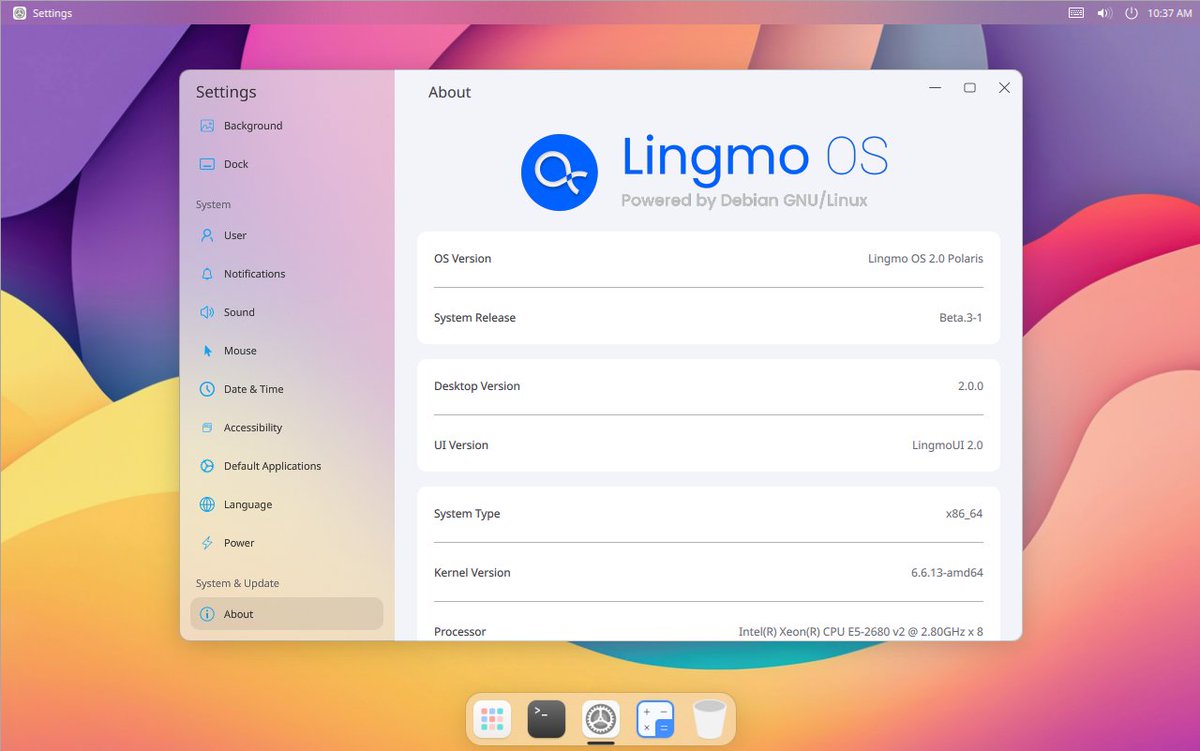Click the 'Desktop Version' label
Screen dimensions: 1200x751
point(477,386)
